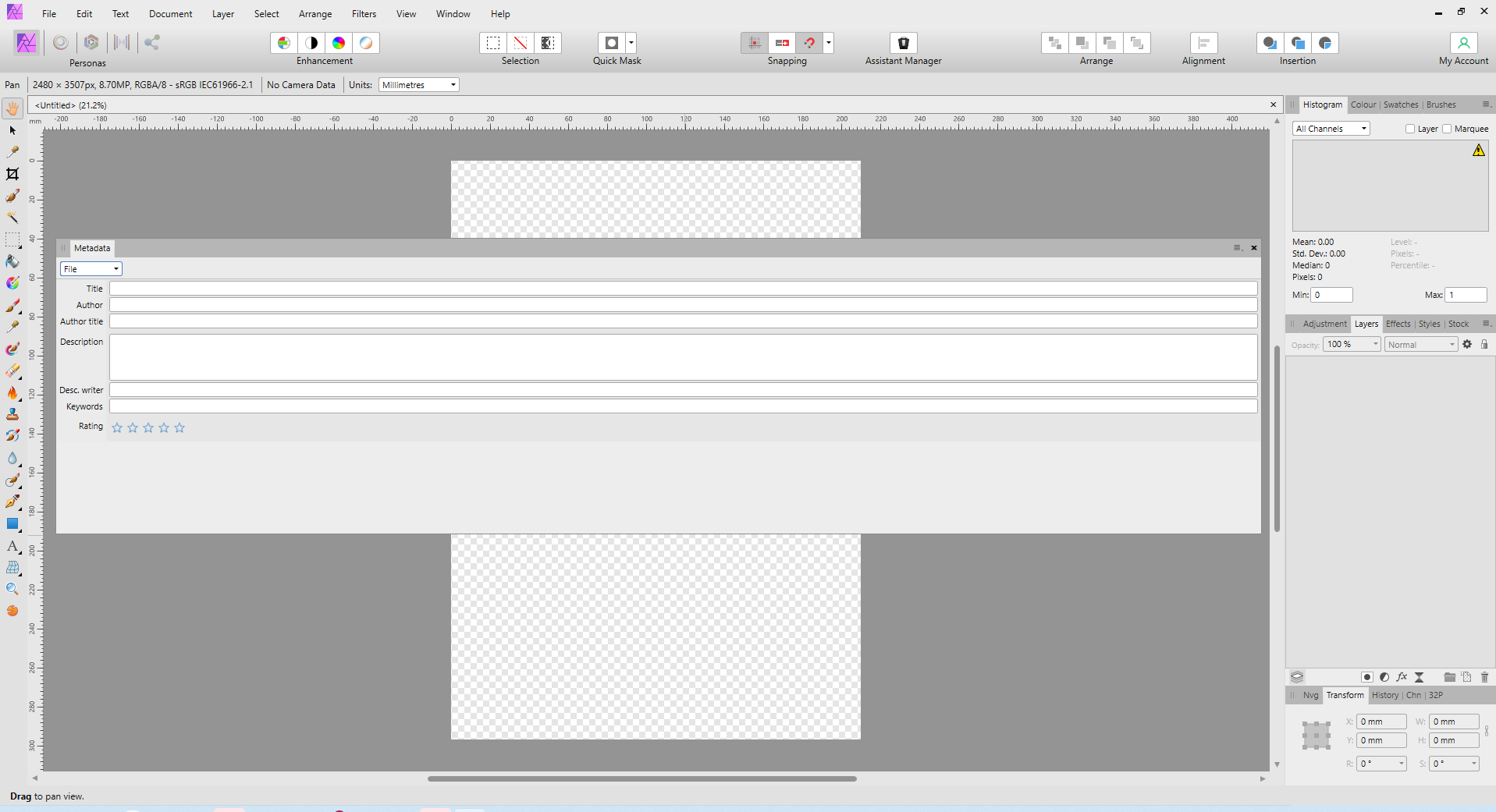
Task: Click the My Account button
Action: tap(1463, 43)
